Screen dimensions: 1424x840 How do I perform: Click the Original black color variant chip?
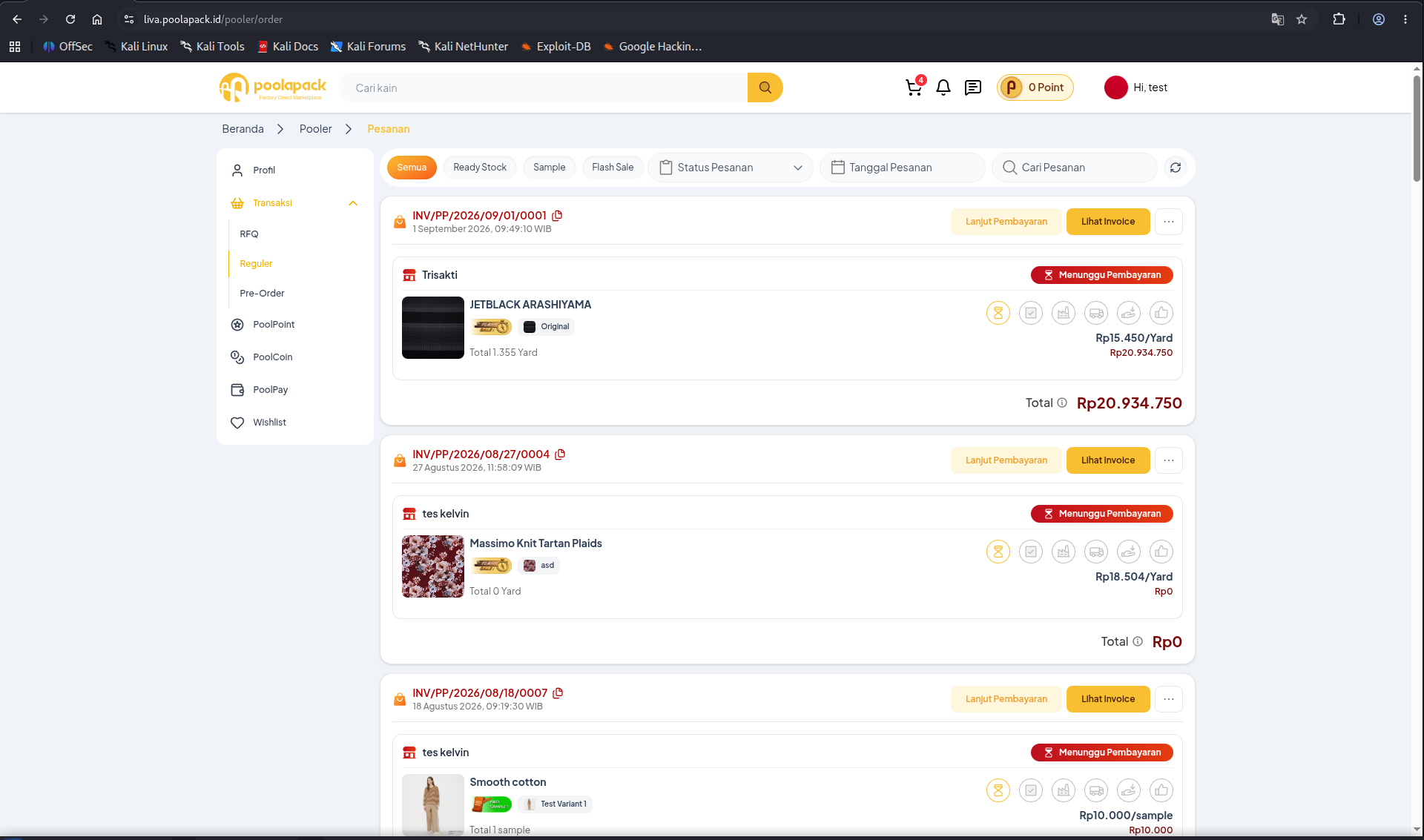tap(547, 327)
